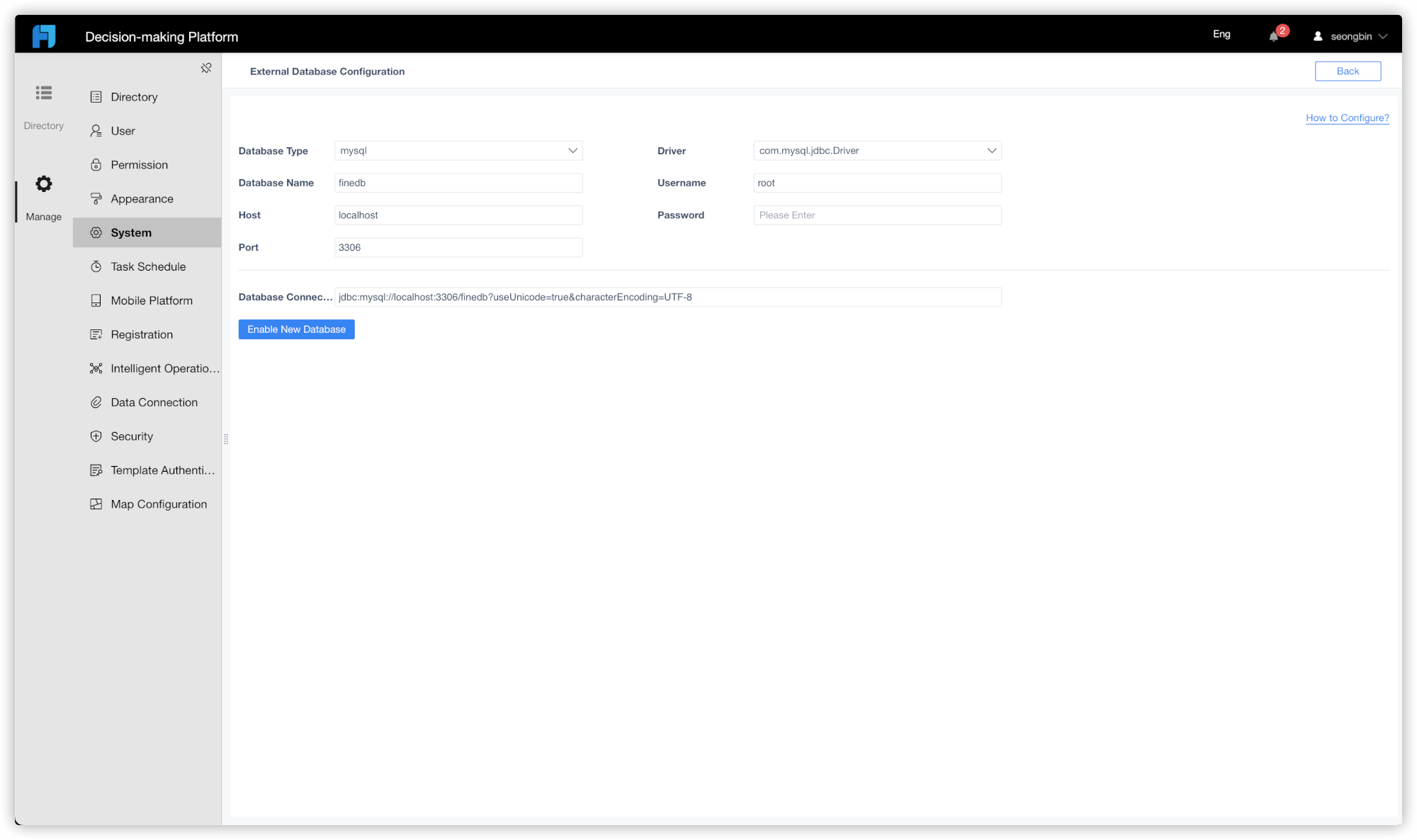The width and height of the screenshot is (1417, 840).
Task: Click the Appearance paint roller icon
Action: pyautogui.click(x=96, y=199)
